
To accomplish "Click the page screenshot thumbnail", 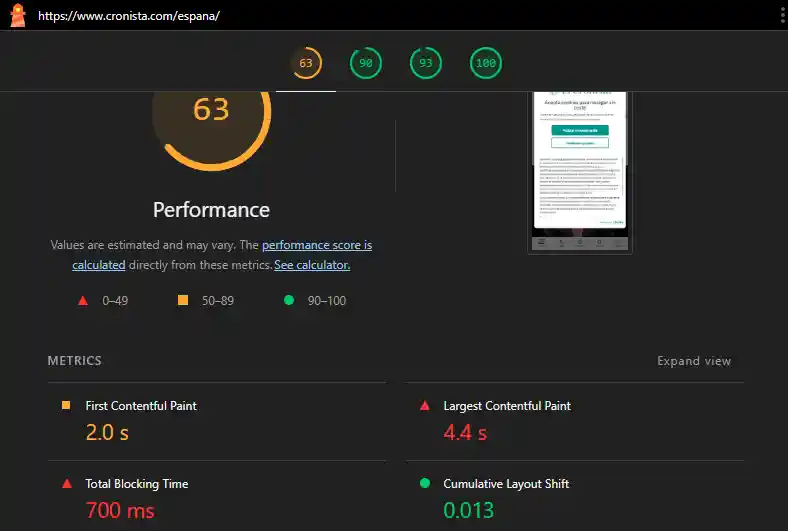I will click(x=580, y=170).
